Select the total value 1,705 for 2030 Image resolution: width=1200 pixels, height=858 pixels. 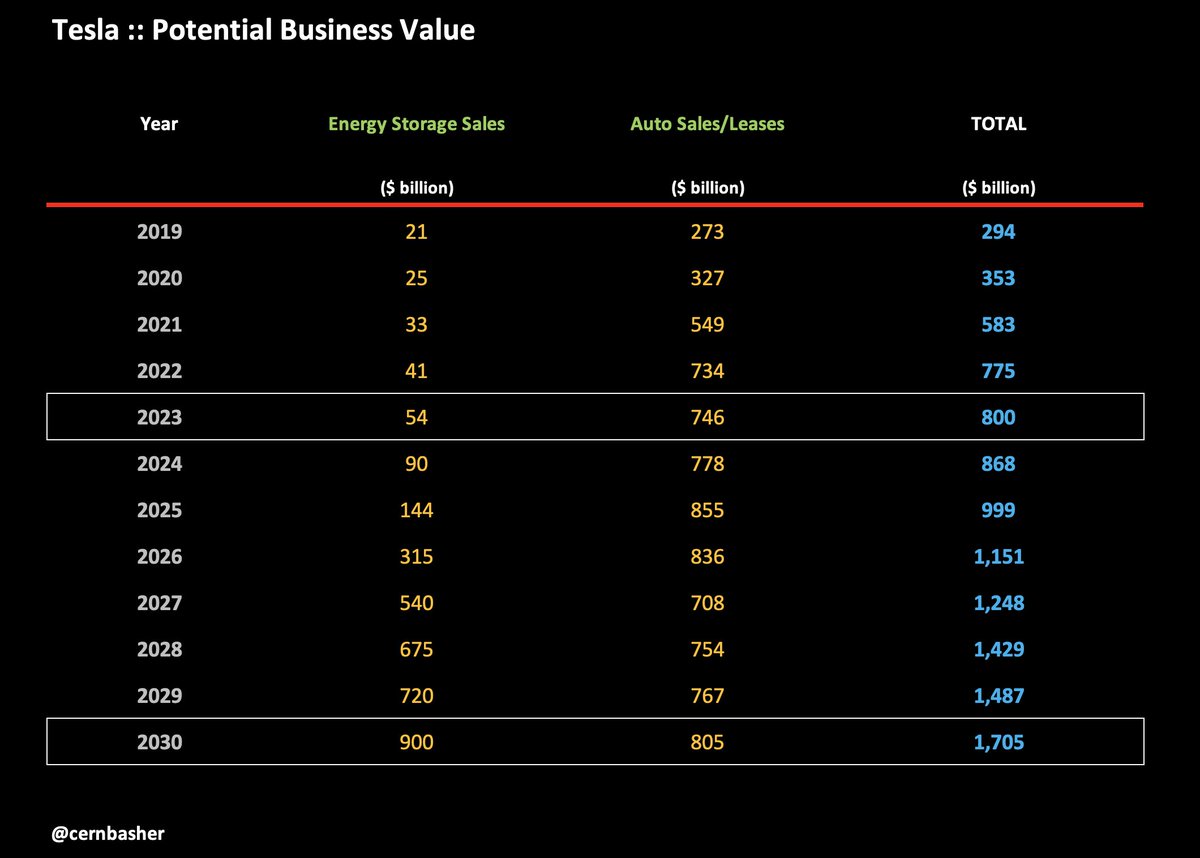pos(998,742)
